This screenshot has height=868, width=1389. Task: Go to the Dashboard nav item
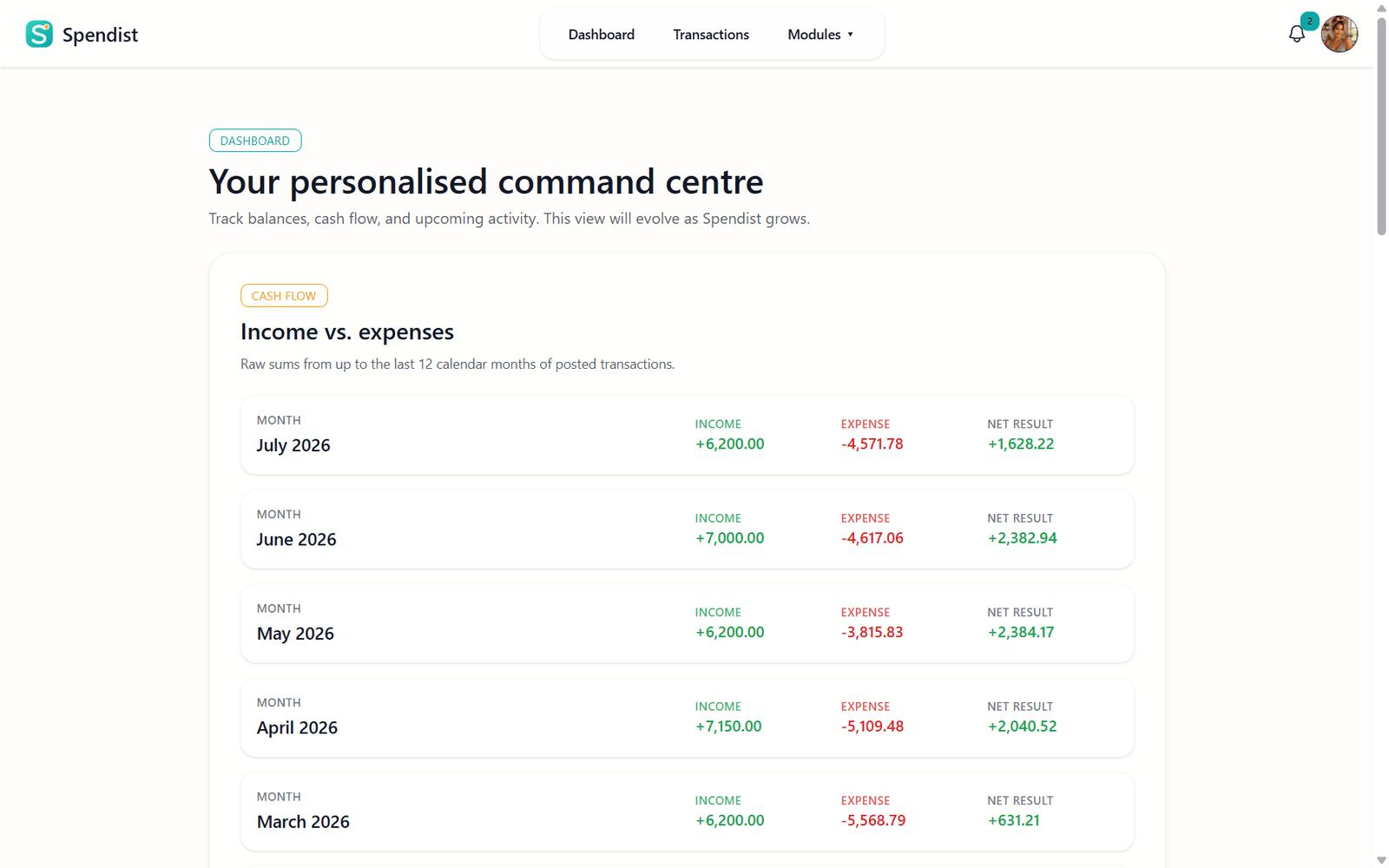coord(602,35)
